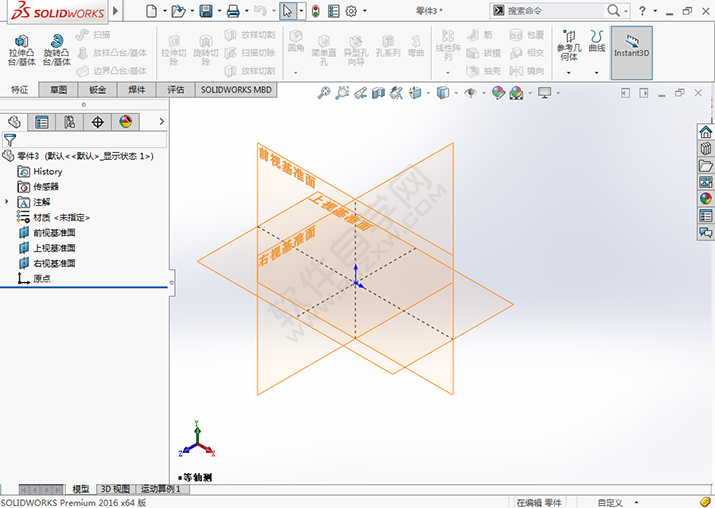The height and width of the screenshot is (508, 715).
Task: Open the ConfigurationManager tab icon
Action: 69,122
